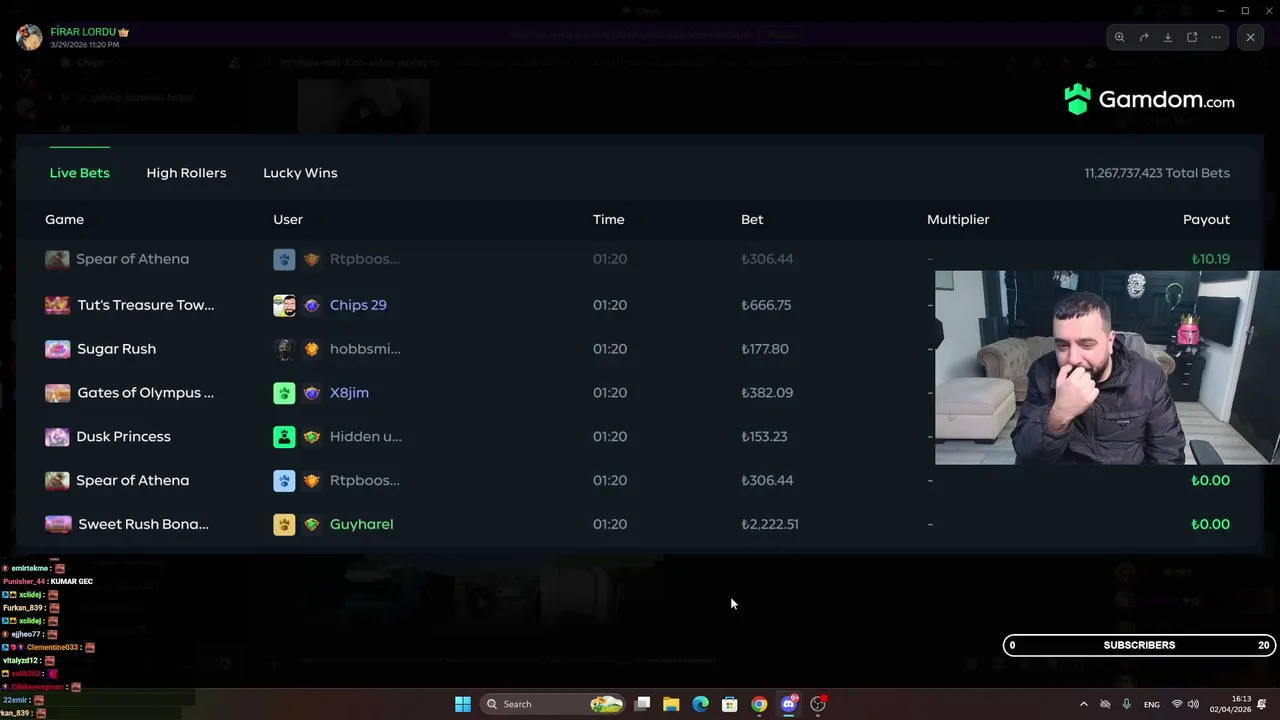The image size is (1280, 720).
Task: Open File Explorer from the taskbar
Action: (671, 704)
